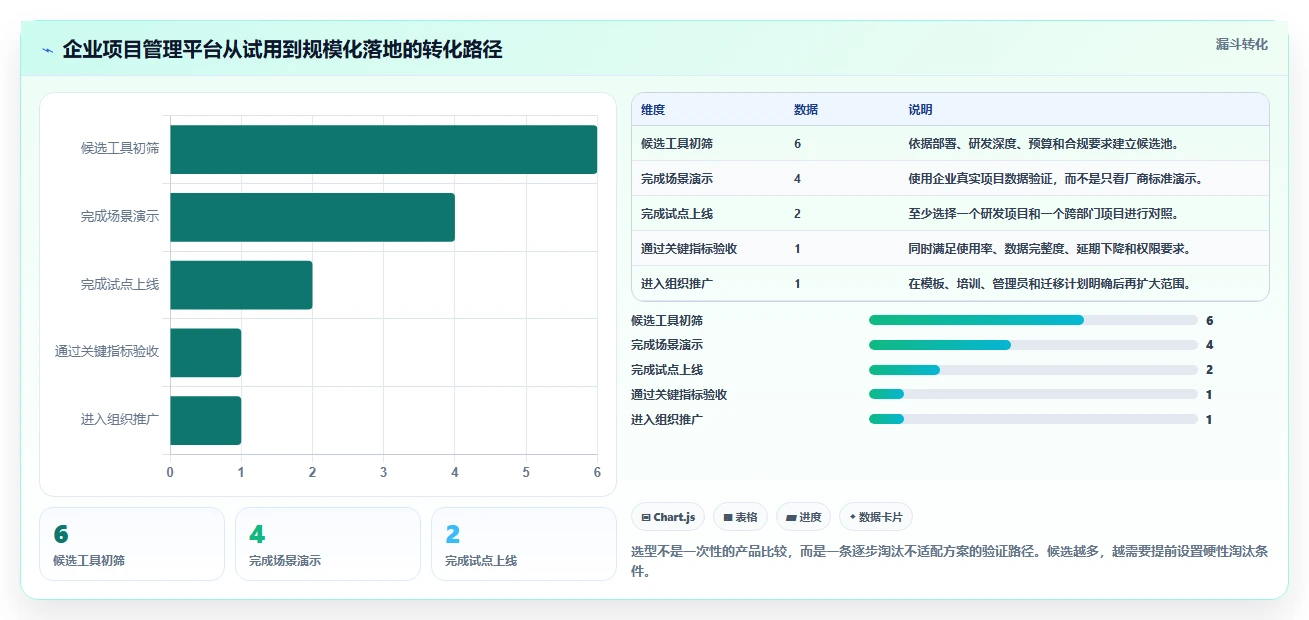Click the value 2 next to the progress bars
The image size is (1309, 620).
1209,370
